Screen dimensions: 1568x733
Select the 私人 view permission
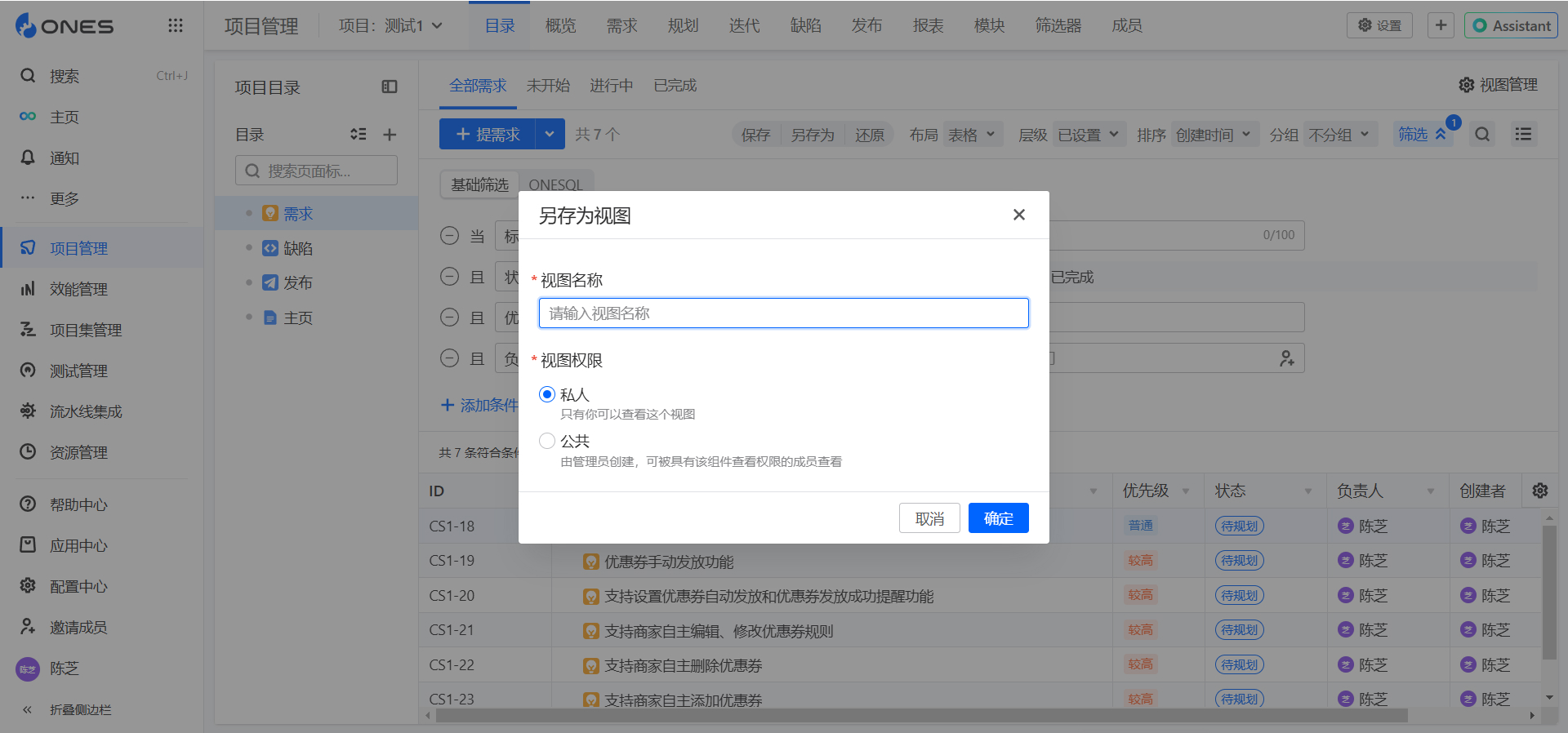pos(547,394)
